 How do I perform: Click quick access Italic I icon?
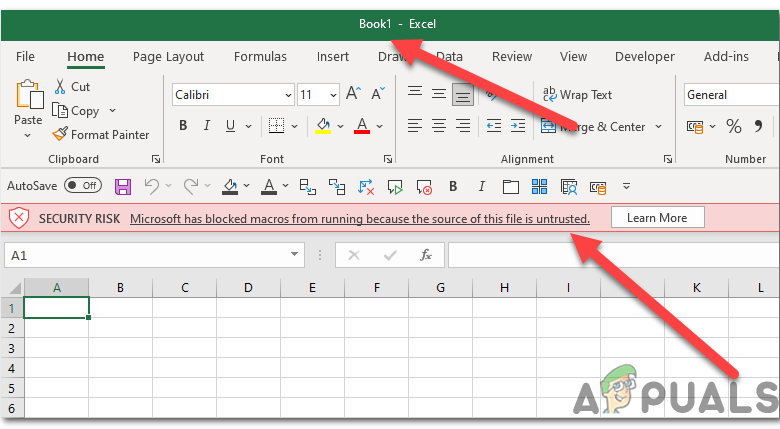click(482, 186)
